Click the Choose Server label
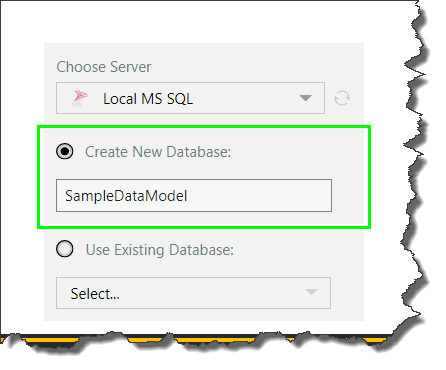The height and width of the screenshot is (370, 446). pos(104,67)
